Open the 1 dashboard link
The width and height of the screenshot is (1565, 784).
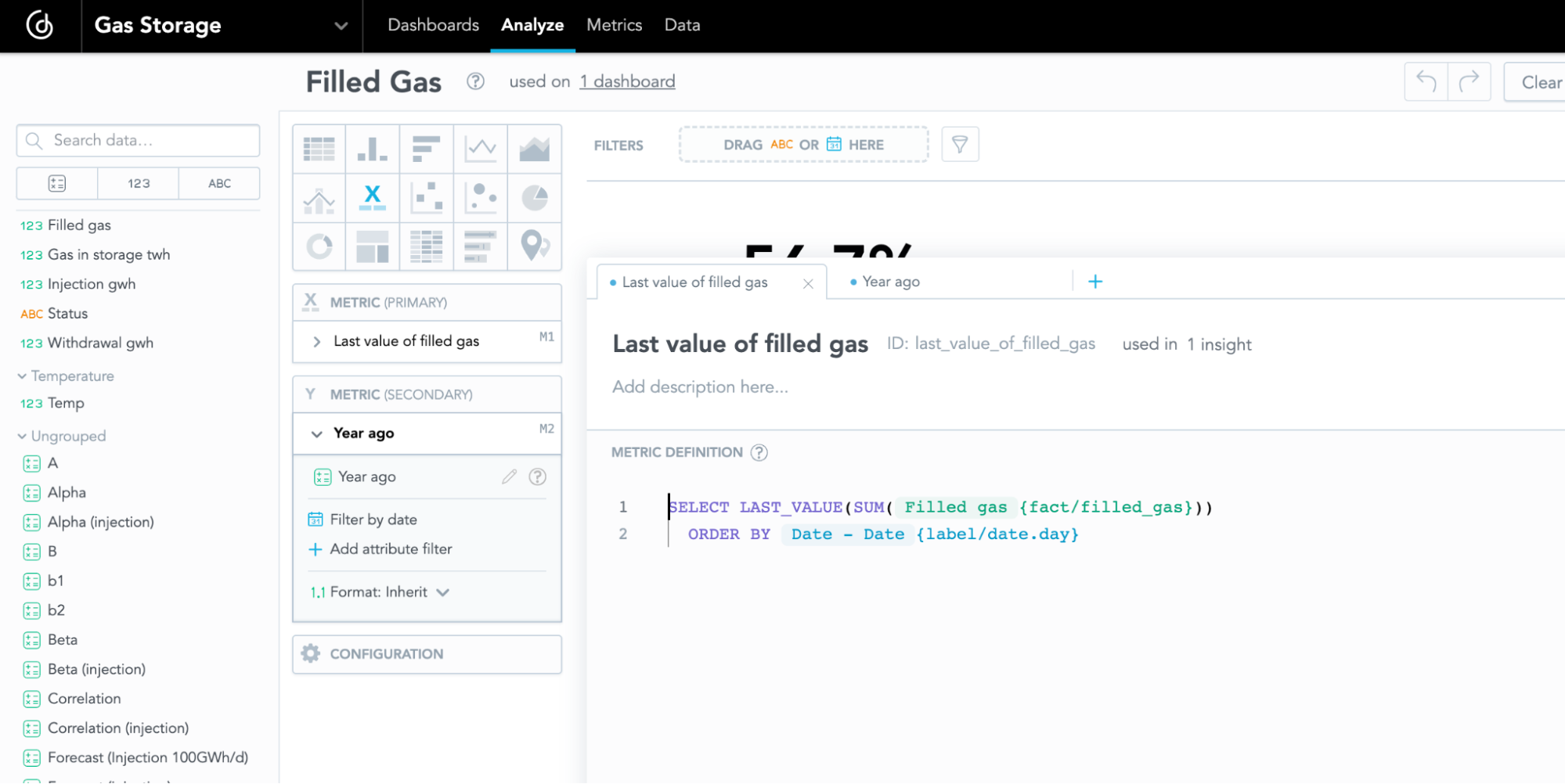[627, 81]
